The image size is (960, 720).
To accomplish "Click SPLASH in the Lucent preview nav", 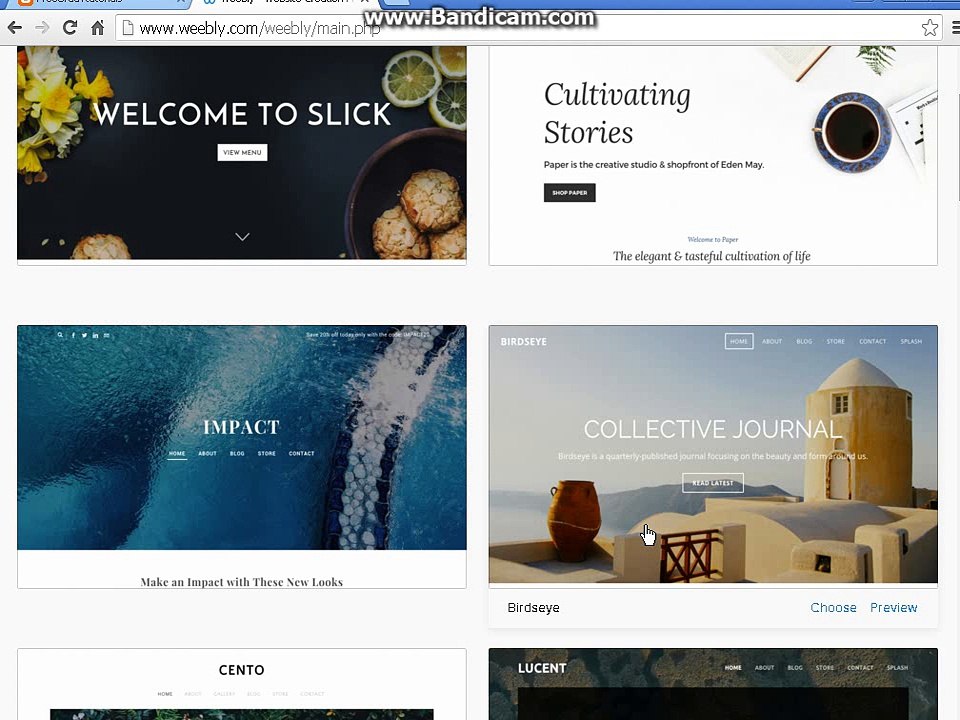I will (897, 667).
